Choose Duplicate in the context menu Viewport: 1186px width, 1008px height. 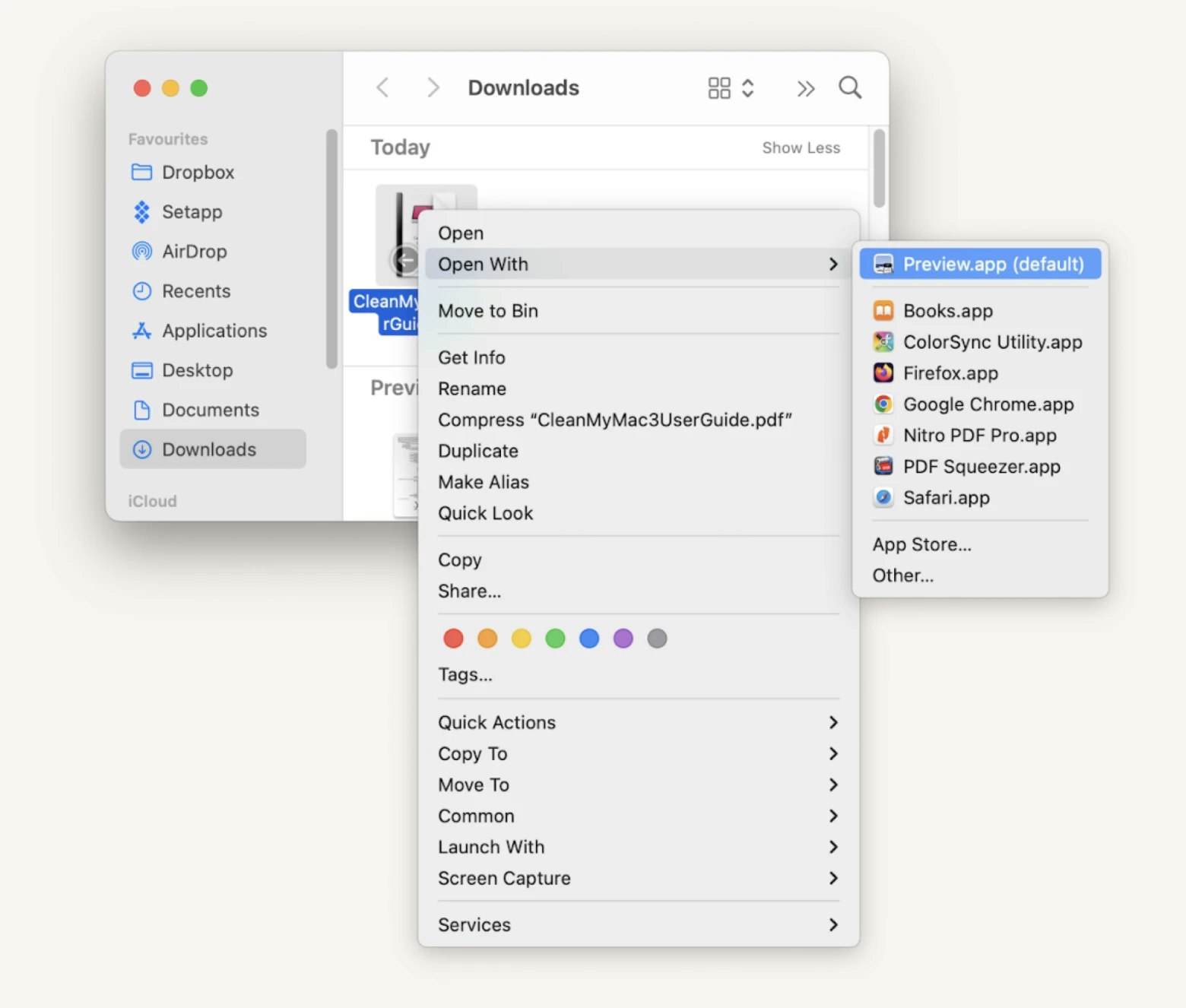click(x=639, y=452)
